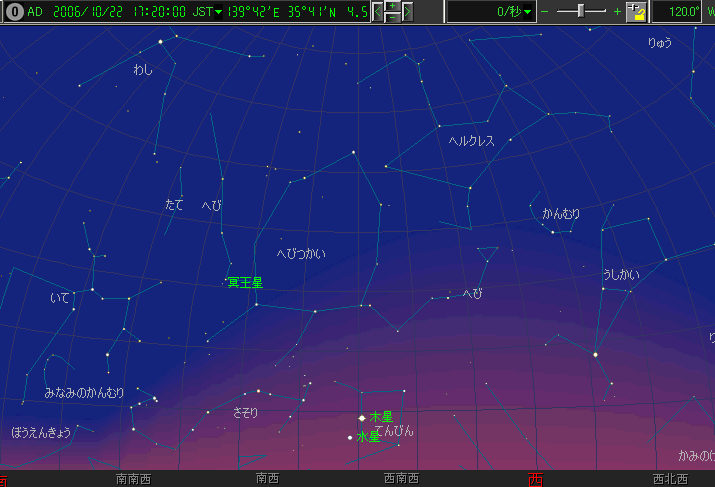Click minus sign beside the zoom slider
Image resolution: width=715 pixels, height=487 pixels.
coord(545,12)
